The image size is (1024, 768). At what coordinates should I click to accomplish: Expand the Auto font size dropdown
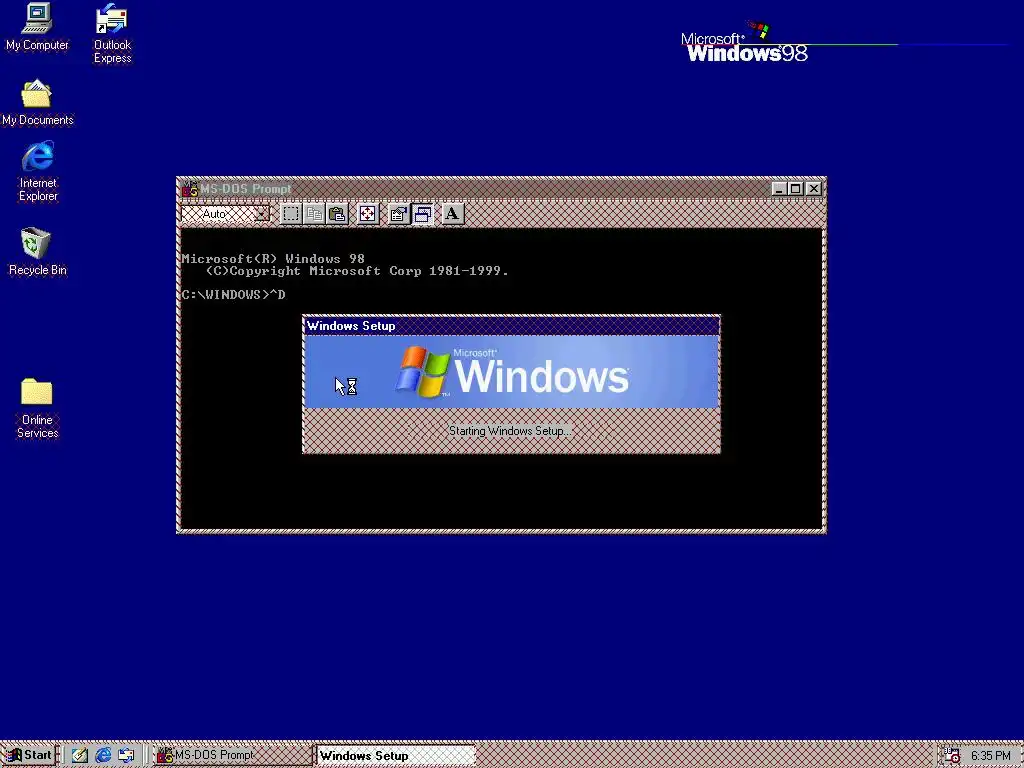pyautogui.click(x=261, y=214)
